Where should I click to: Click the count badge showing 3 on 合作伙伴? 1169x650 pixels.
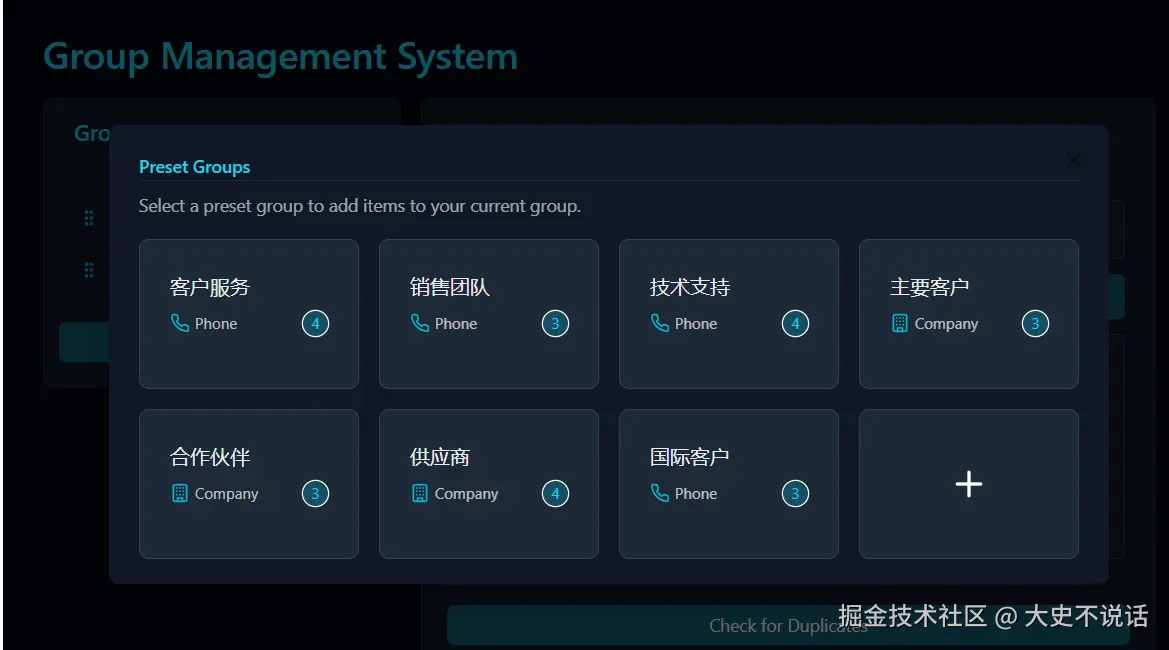coord(316,493)
